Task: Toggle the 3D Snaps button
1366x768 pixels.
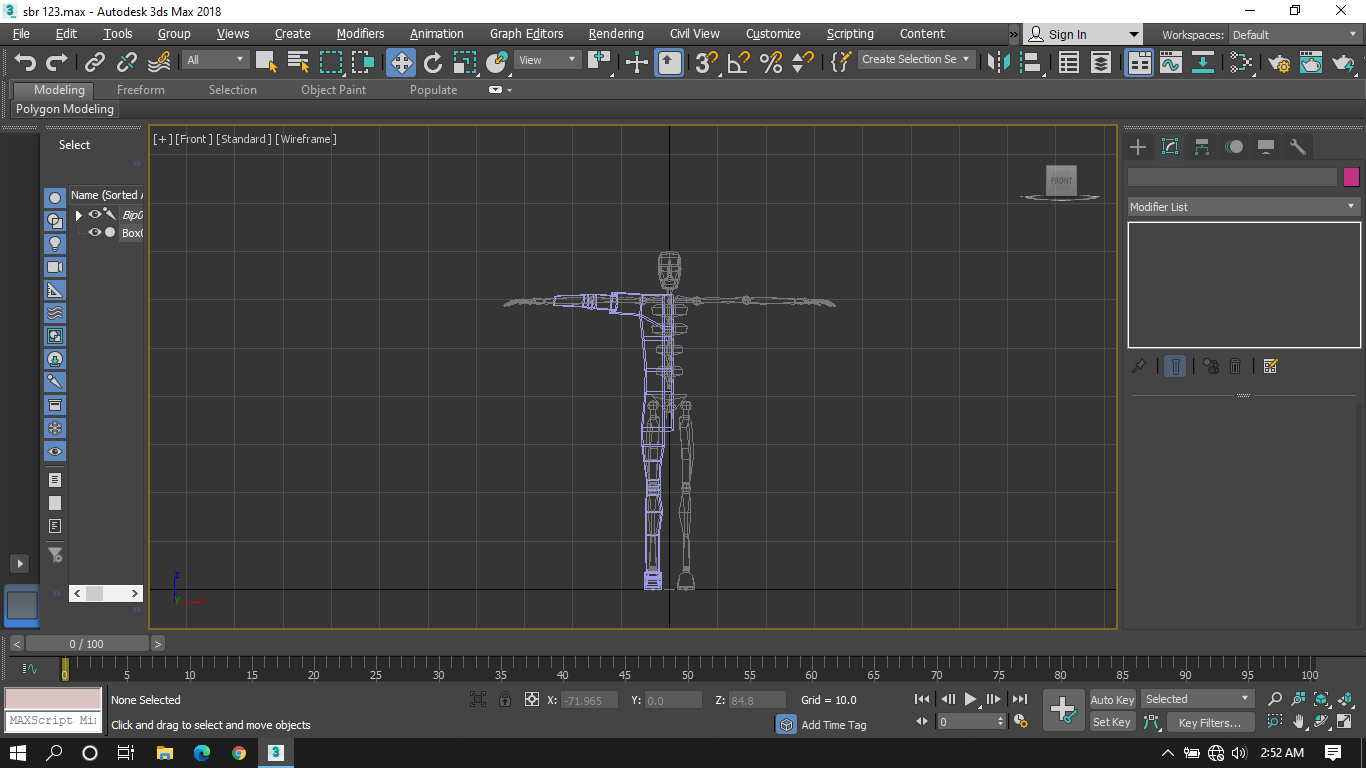Action: pos(706,63)
